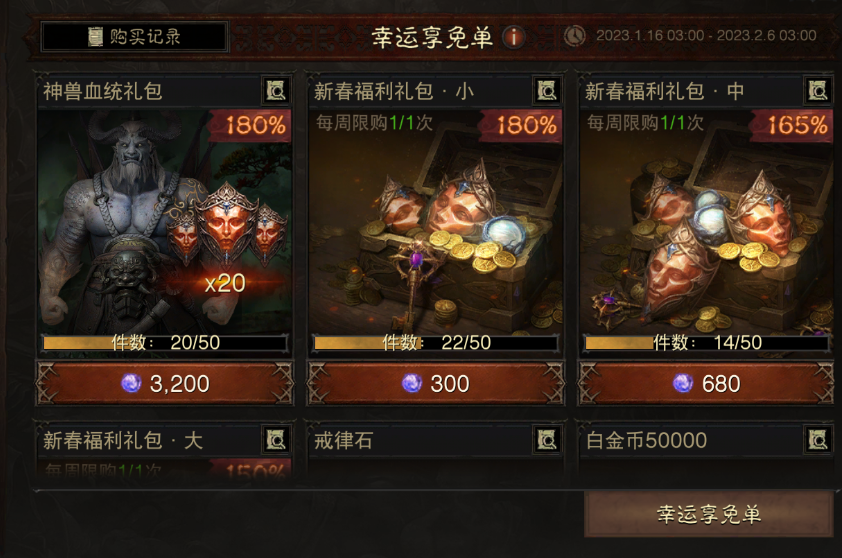Screen dimensions: 842x558
Task: Click the clock icon next to event dates
Action: pos(575,36)
